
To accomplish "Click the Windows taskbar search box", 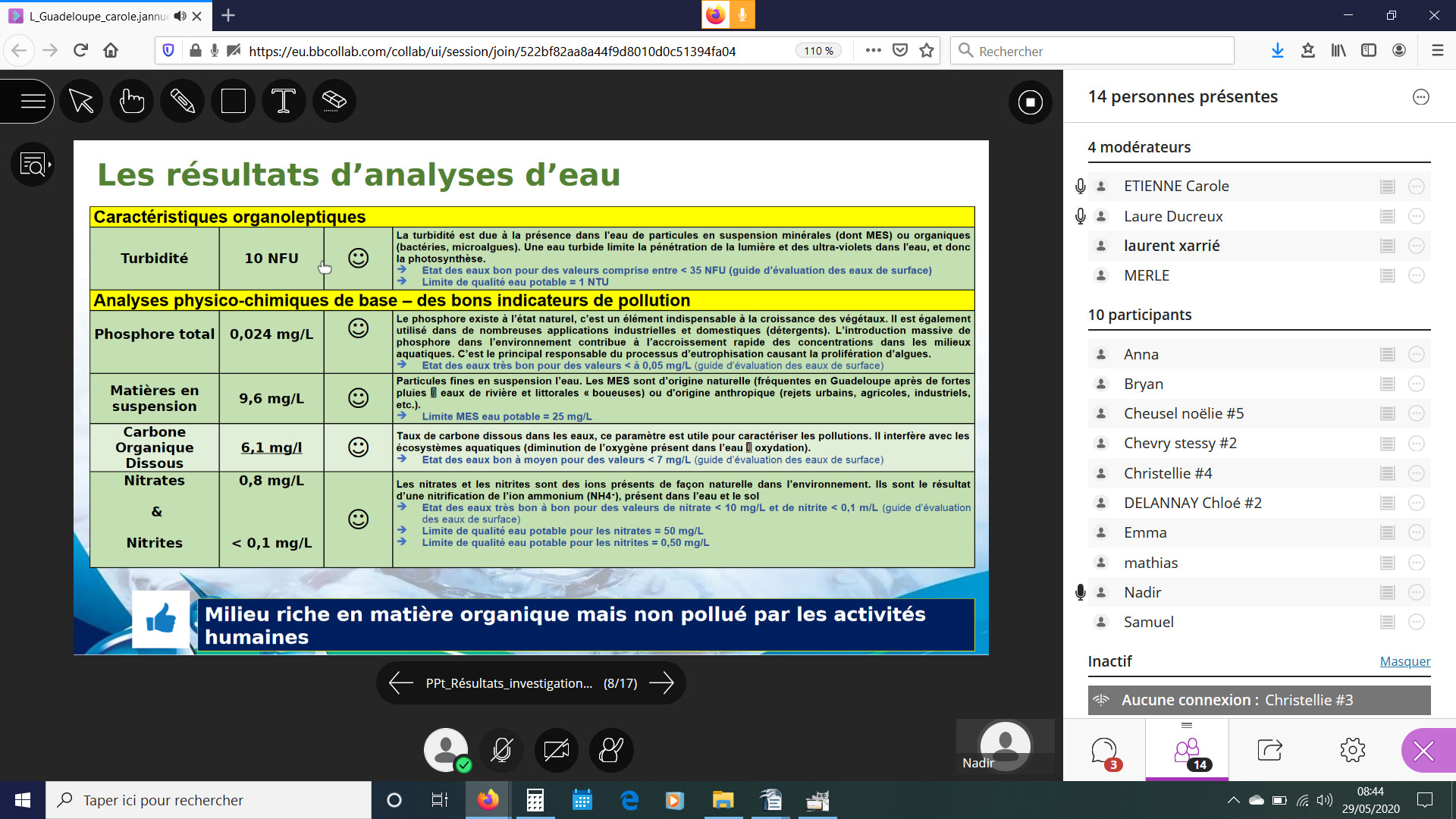I will pos(209,800).
